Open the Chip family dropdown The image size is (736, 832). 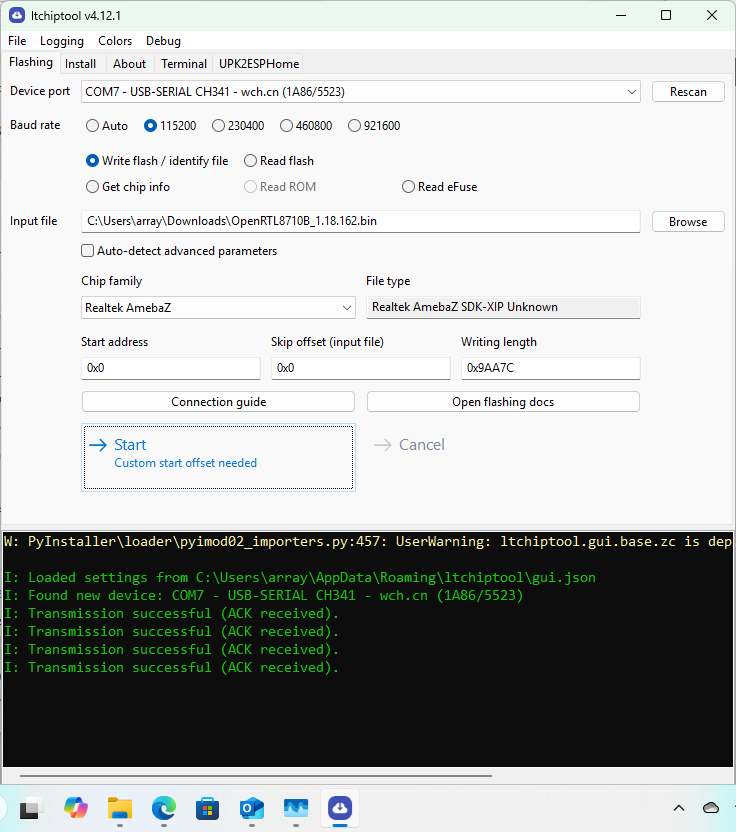[x=218, y=308]
